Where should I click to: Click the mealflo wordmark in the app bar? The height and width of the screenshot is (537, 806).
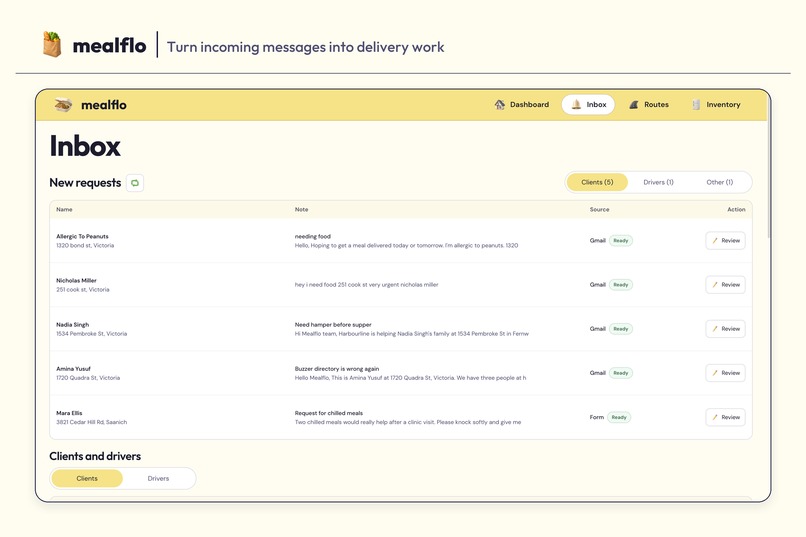tap(104, 105)
